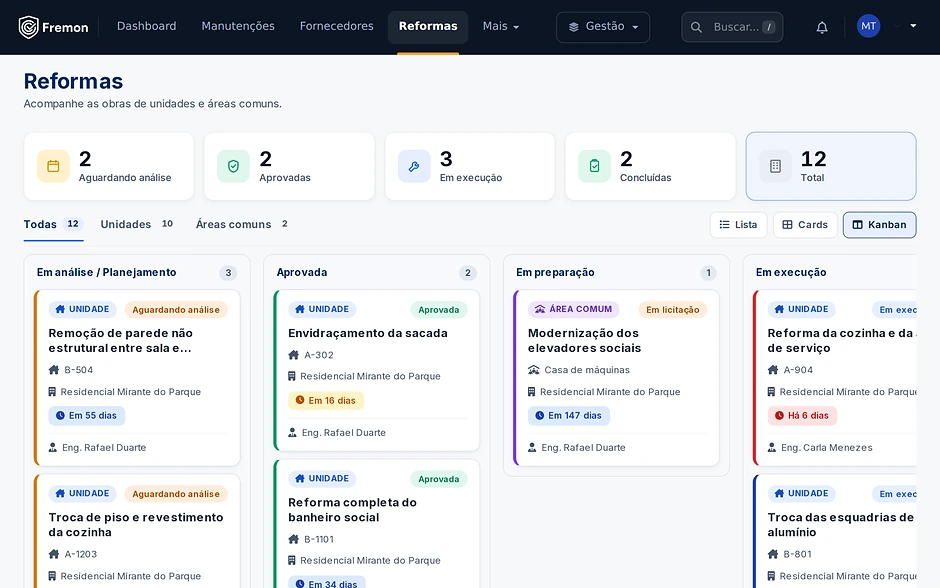Click clock icon in Em 55 dias badge

60,415
